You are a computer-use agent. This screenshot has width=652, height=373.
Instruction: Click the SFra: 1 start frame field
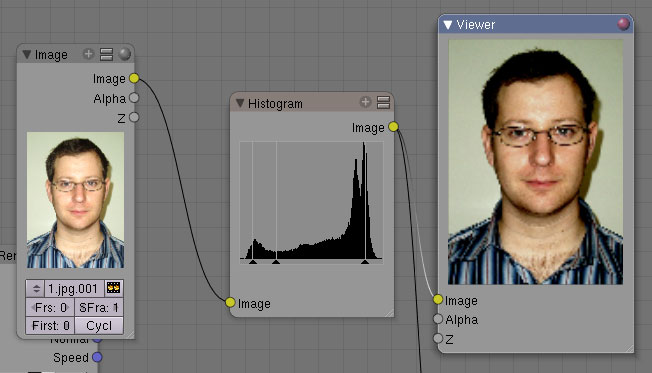click(x=99, y=307)
